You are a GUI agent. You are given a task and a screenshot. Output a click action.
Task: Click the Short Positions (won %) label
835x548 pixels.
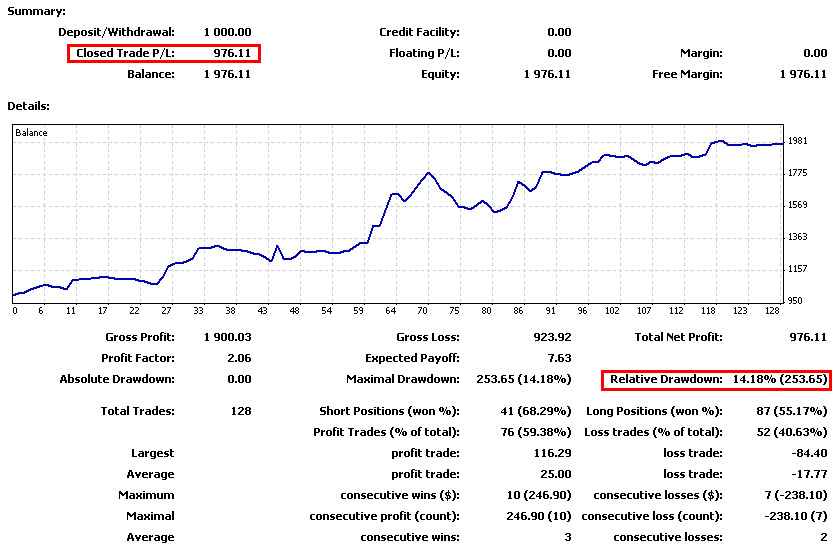pos(389,411)
